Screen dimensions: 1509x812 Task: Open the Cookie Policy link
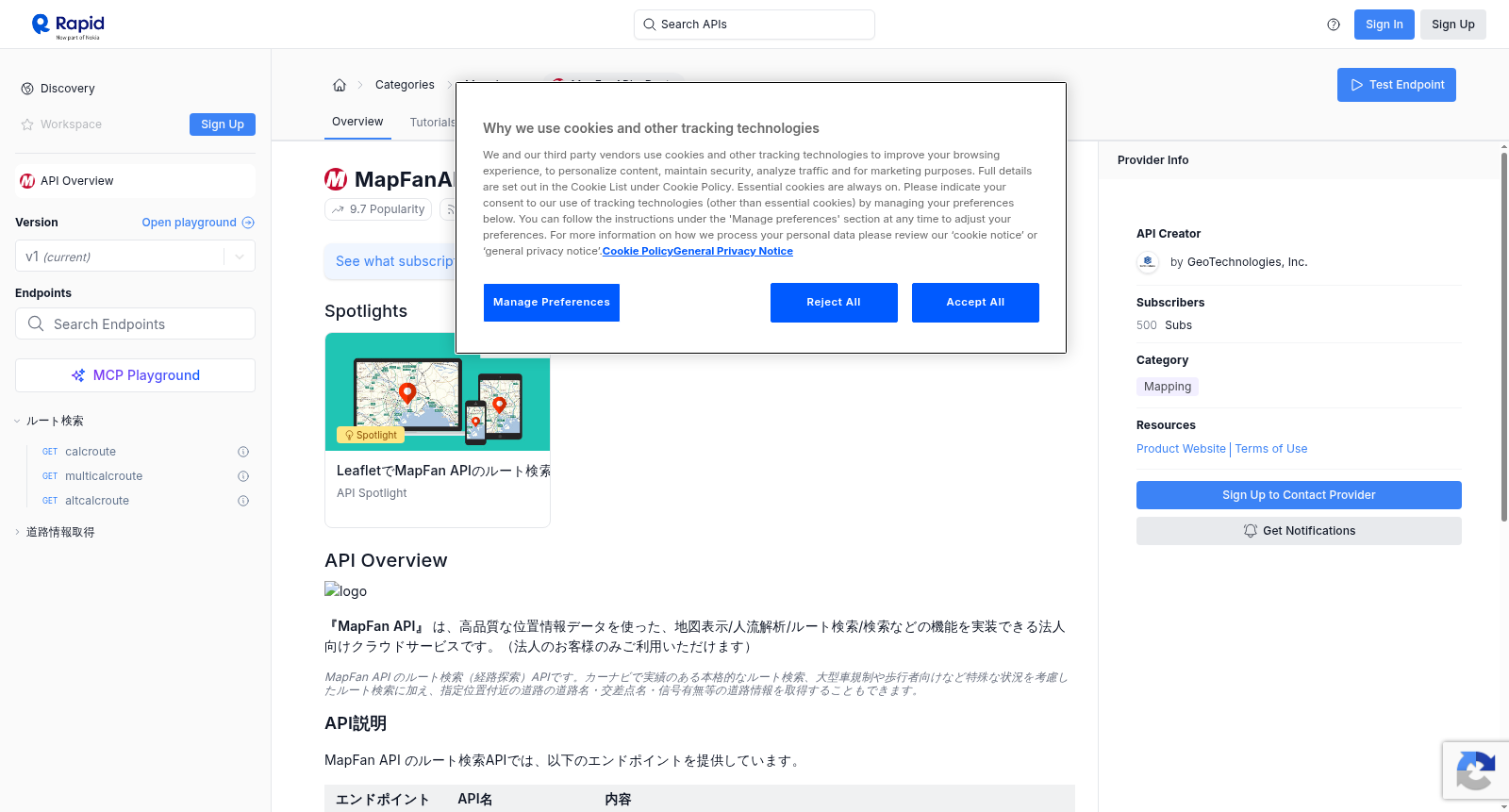pyautogui.click(x=638, y=251)
